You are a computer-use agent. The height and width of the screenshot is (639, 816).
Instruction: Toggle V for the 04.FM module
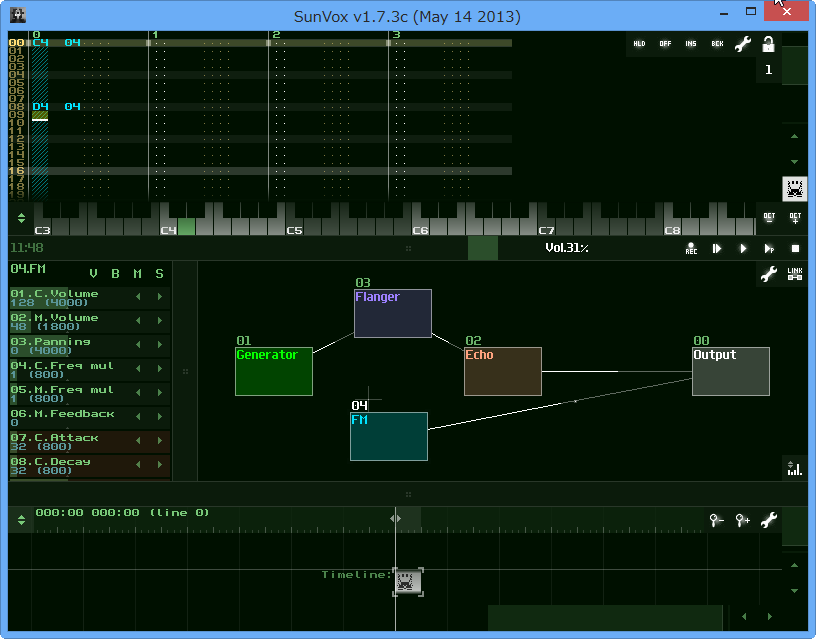click(x=94, y=274)
